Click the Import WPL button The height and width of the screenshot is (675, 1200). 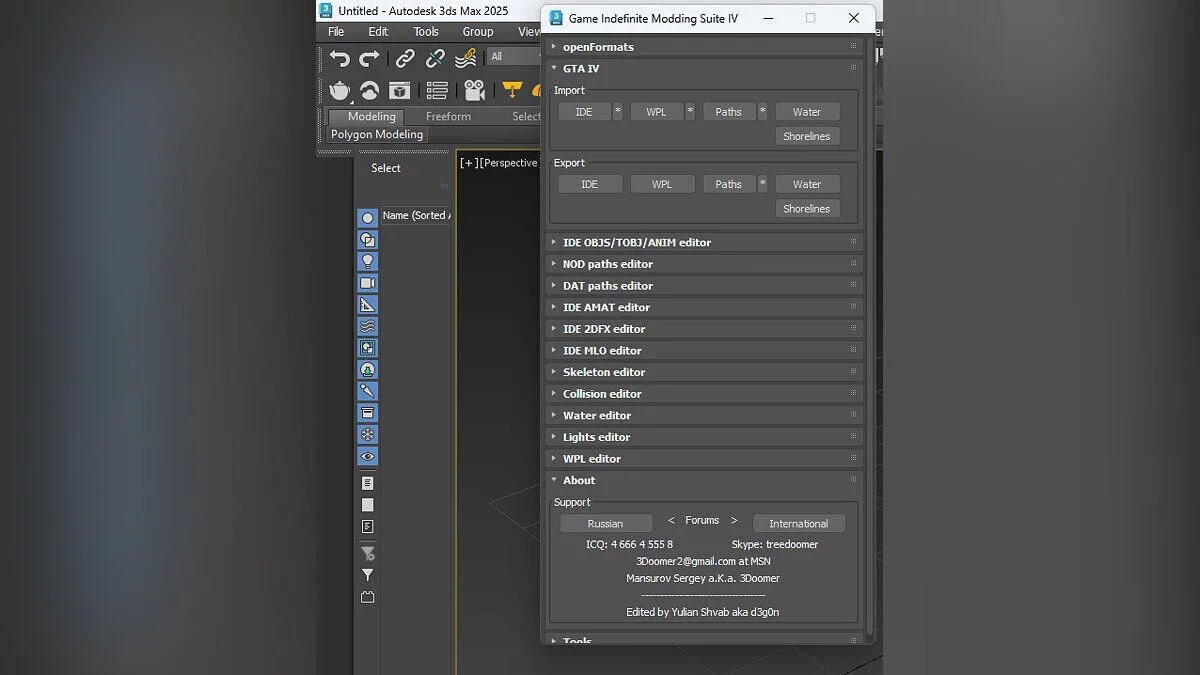coord(656,112)
